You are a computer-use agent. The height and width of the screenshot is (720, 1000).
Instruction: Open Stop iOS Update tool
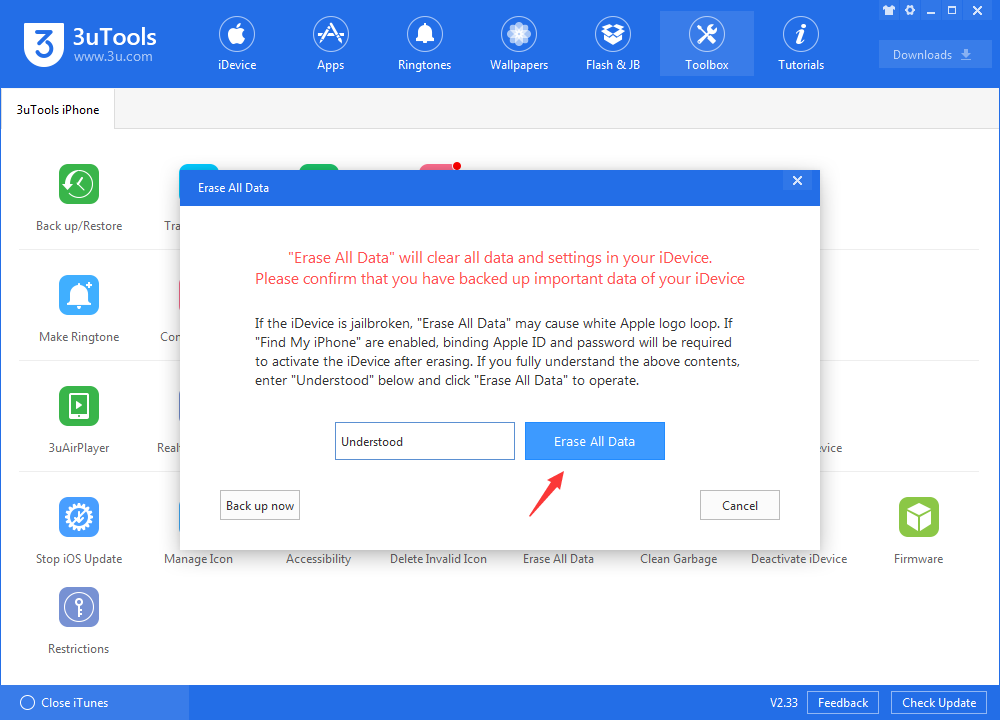click(79, 531)
